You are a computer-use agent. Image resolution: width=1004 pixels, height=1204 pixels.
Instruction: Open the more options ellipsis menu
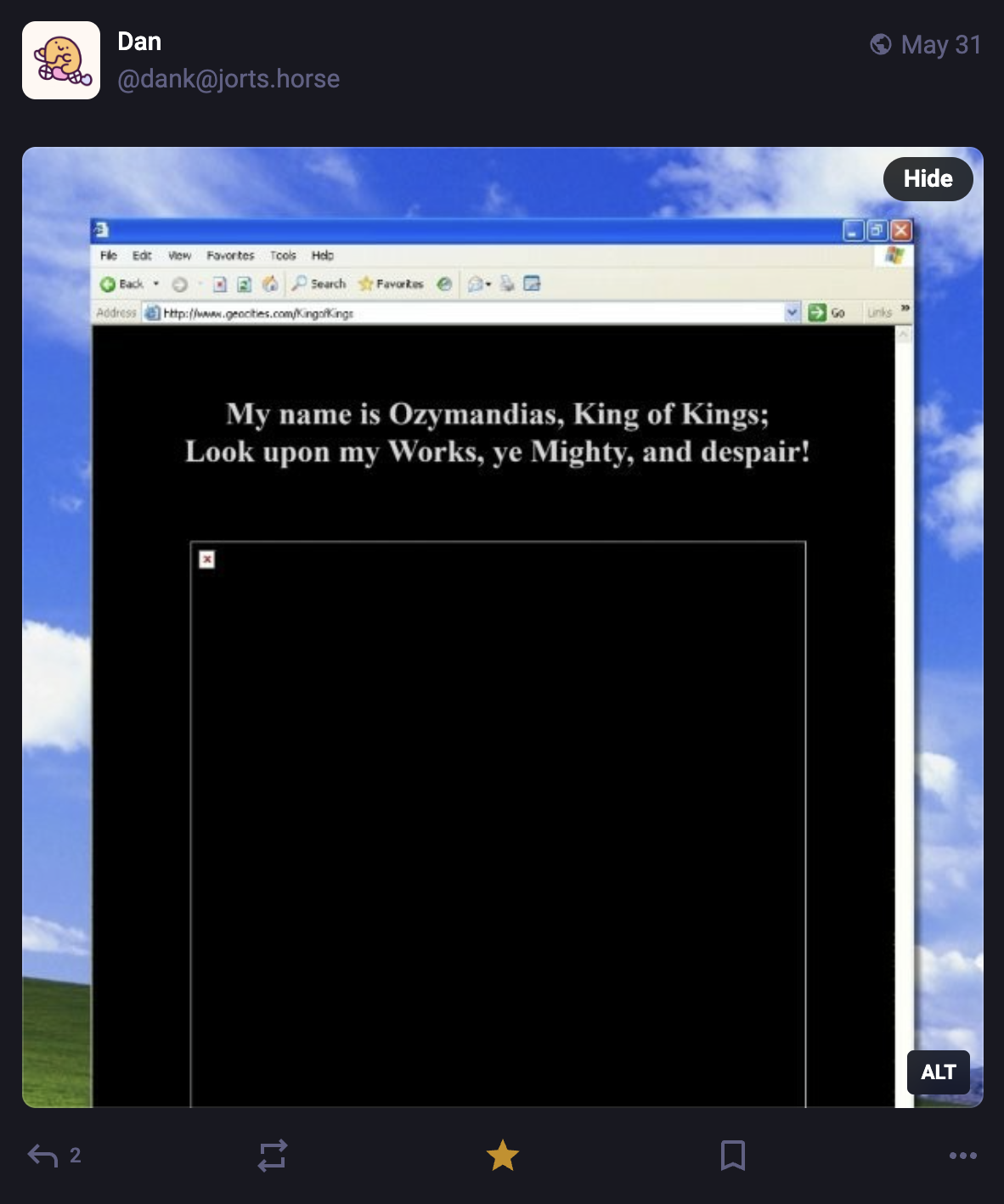pos(962,1156)
